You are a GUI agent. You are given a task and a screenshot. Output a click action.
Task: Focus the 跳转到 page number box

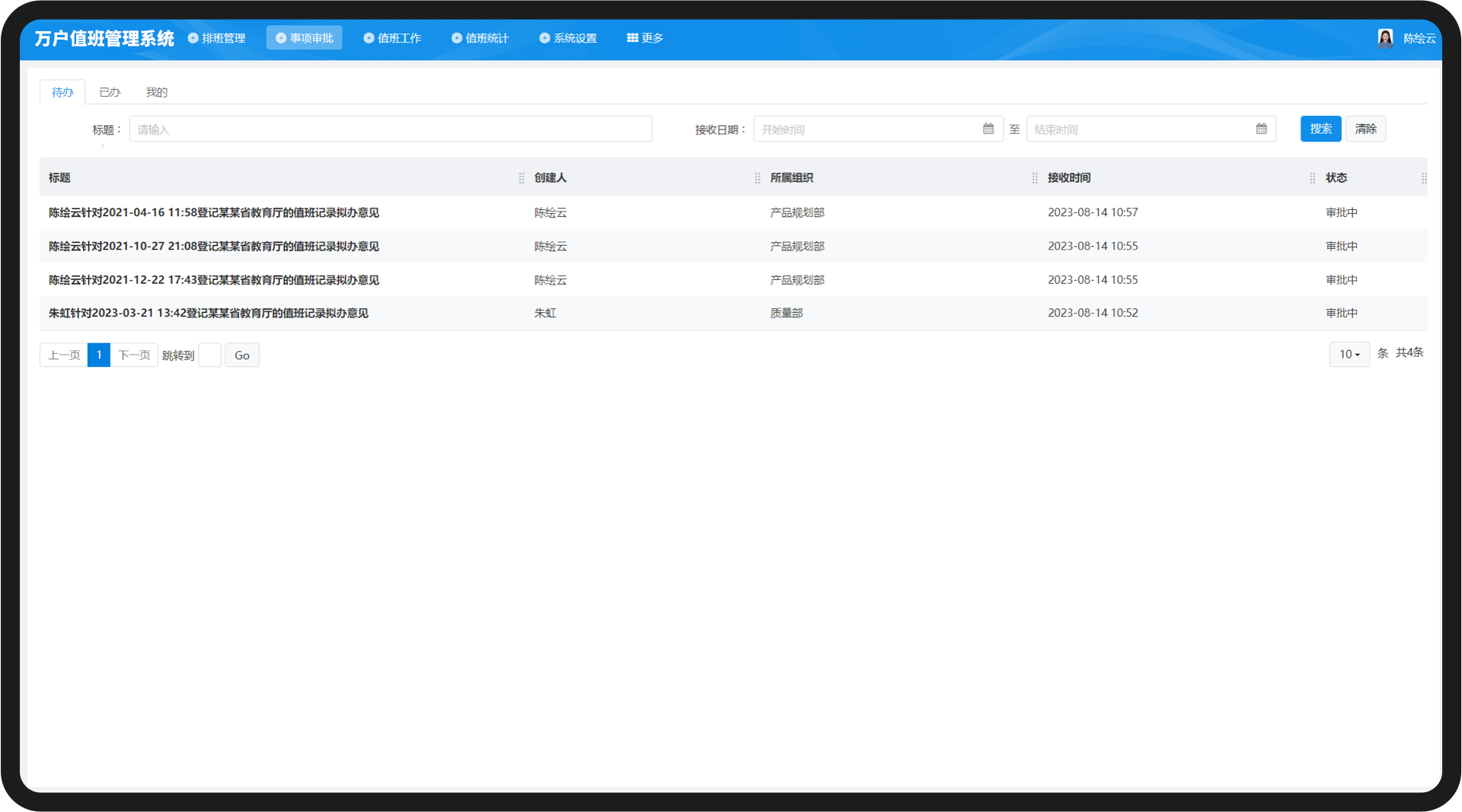coord(209,355)
